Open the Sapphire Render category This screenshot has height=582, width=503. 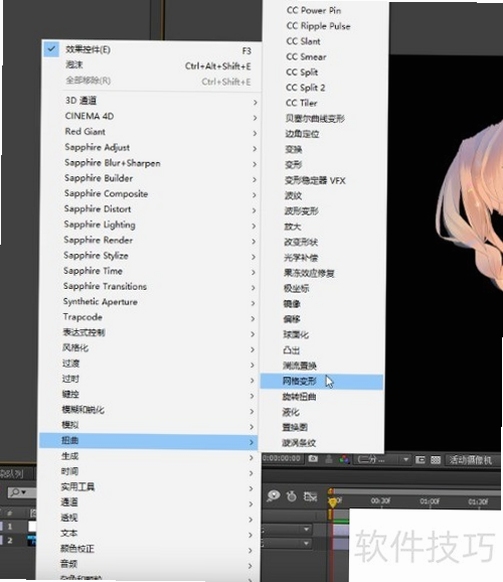pos(161,240)
